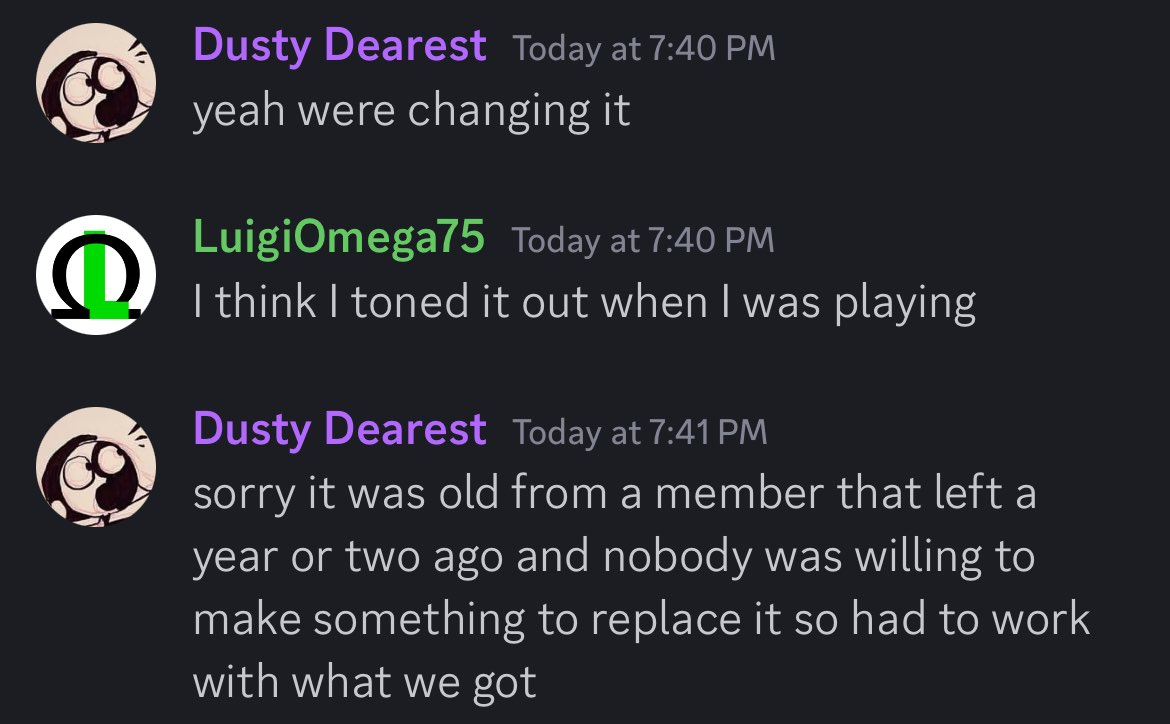Click the Dusty Dearest username above "yeah were changing it"

(x=339, y=47)
